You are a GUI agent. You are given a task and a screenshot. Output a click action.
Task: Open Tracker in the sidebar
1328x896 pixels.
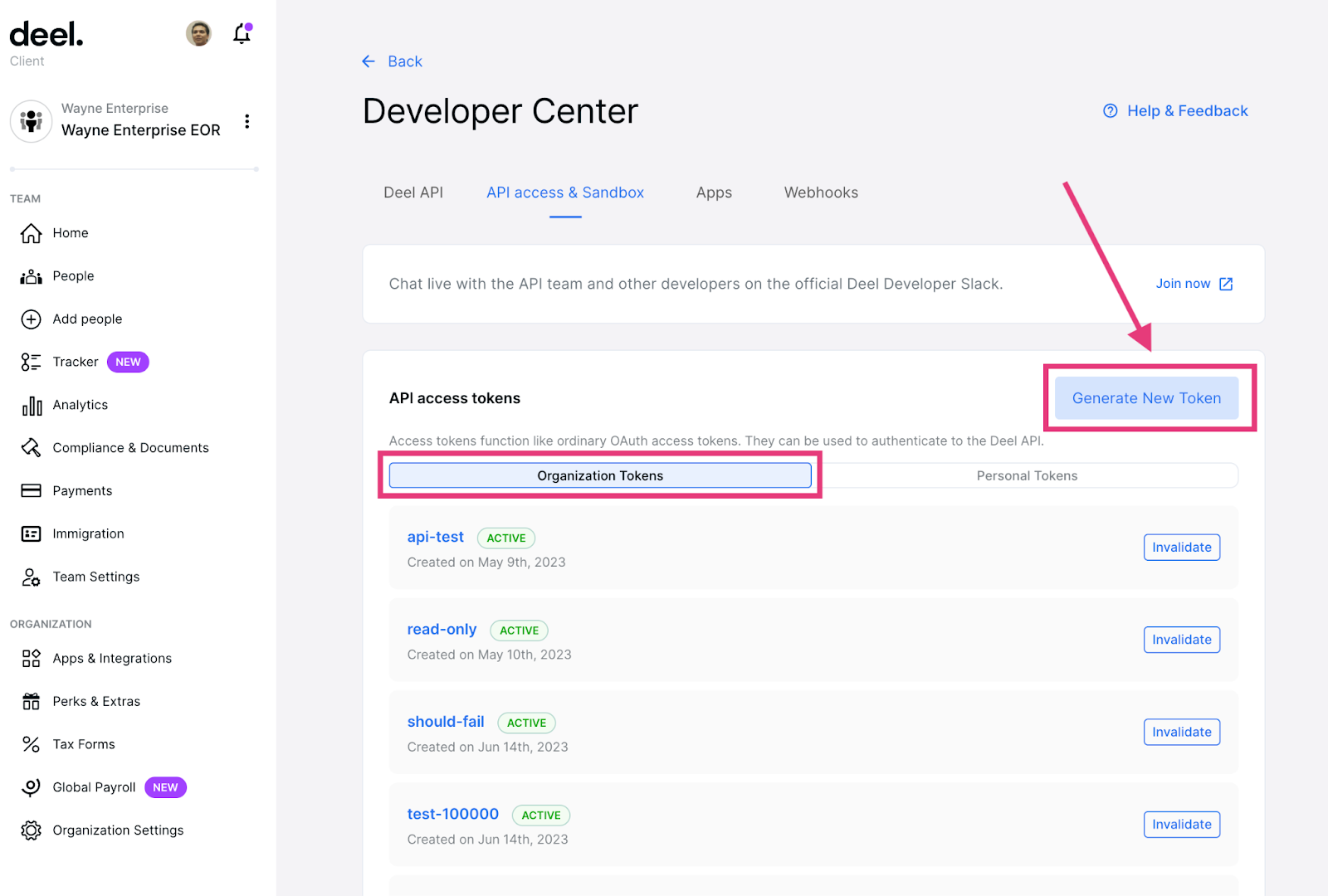[76, 362]
